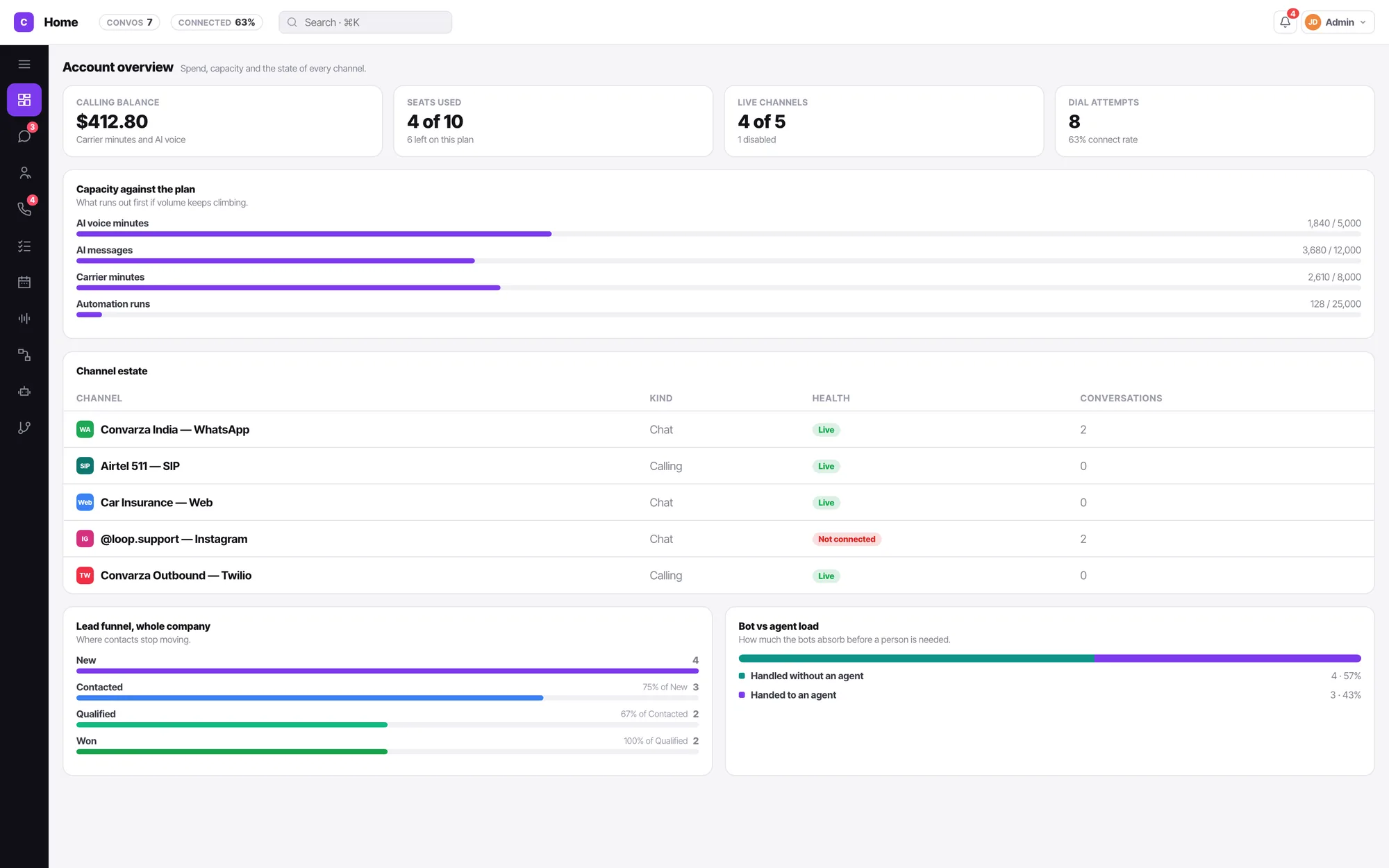Open the Seats Used card
Screen dimensions: 1389x868
553,121
